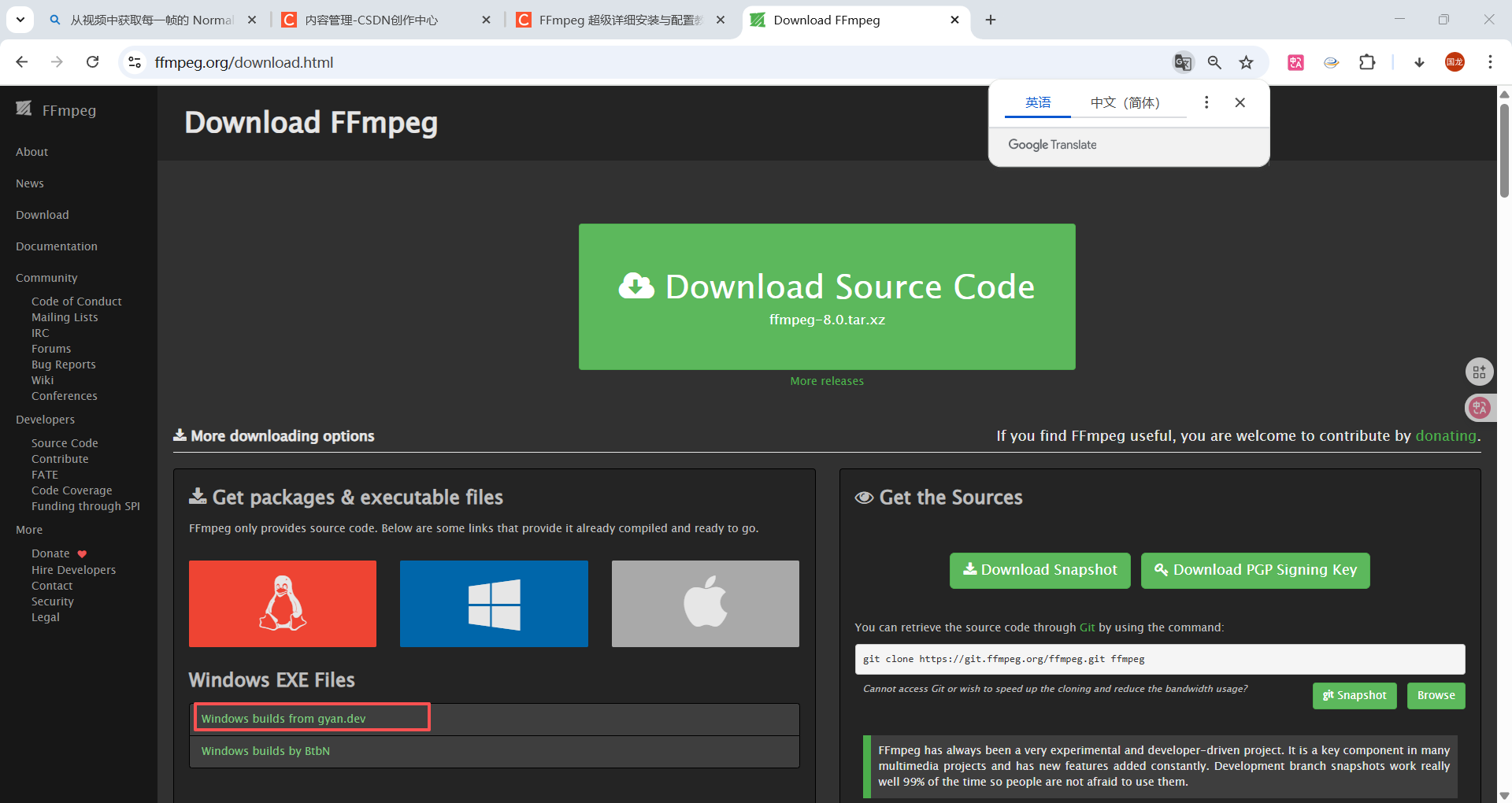Open the Wiki sidebar link
The height and width of the screenshot is (803, 1512).
pos(43,380)
